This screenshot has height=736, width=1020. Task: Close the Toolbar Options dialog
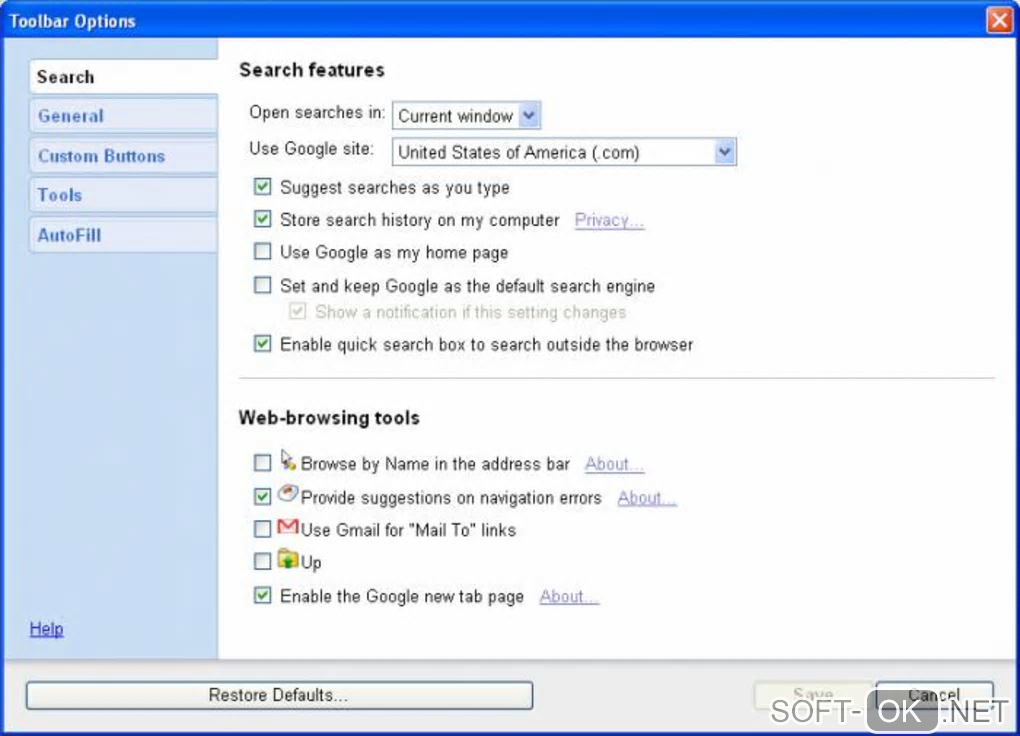(999, 20)
